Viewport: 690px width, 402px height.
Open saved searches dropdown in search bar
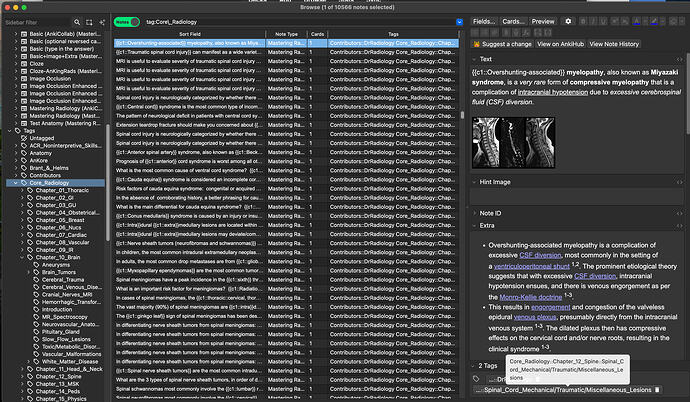[459, 22]
